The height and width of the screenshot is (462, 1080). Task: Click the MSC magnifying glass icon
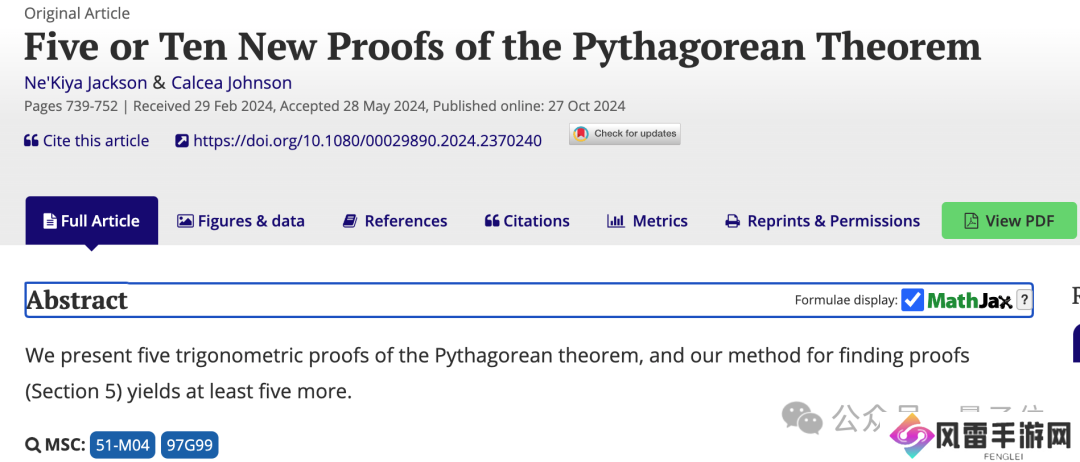(x=32, y=445)
